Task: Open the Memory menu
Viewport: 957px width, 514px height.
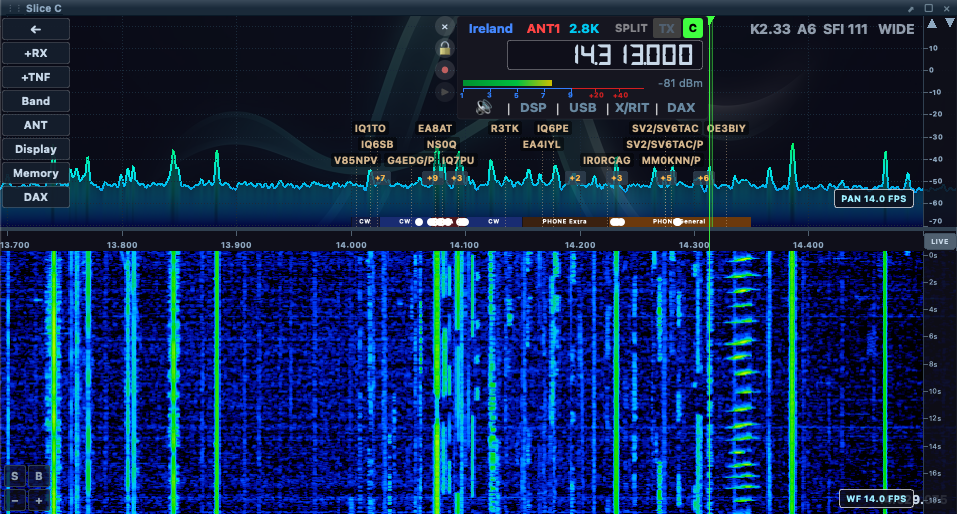Action: pos(35,173)
